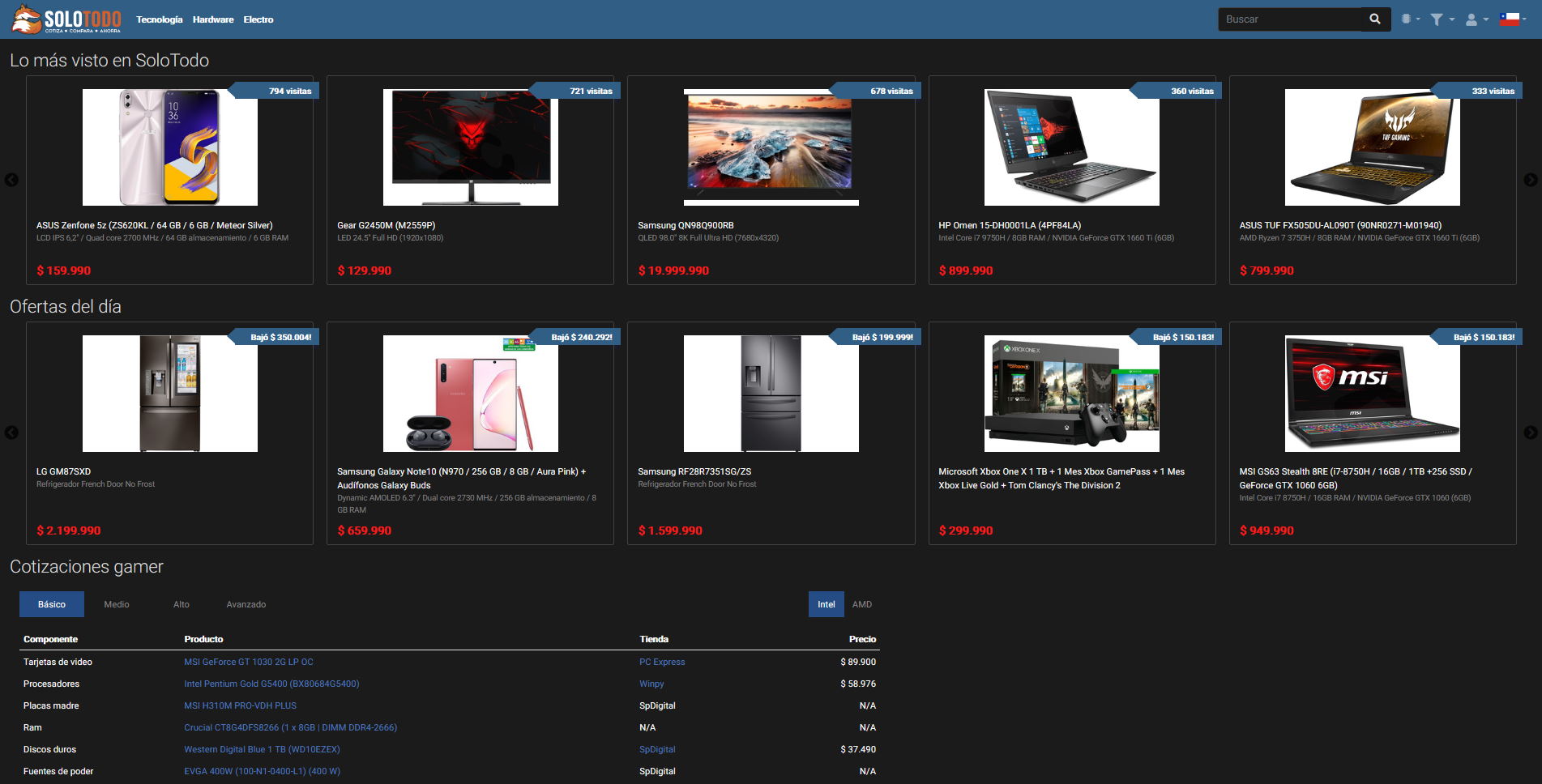Click the Tarjetas de video component cell

(58, 662)
